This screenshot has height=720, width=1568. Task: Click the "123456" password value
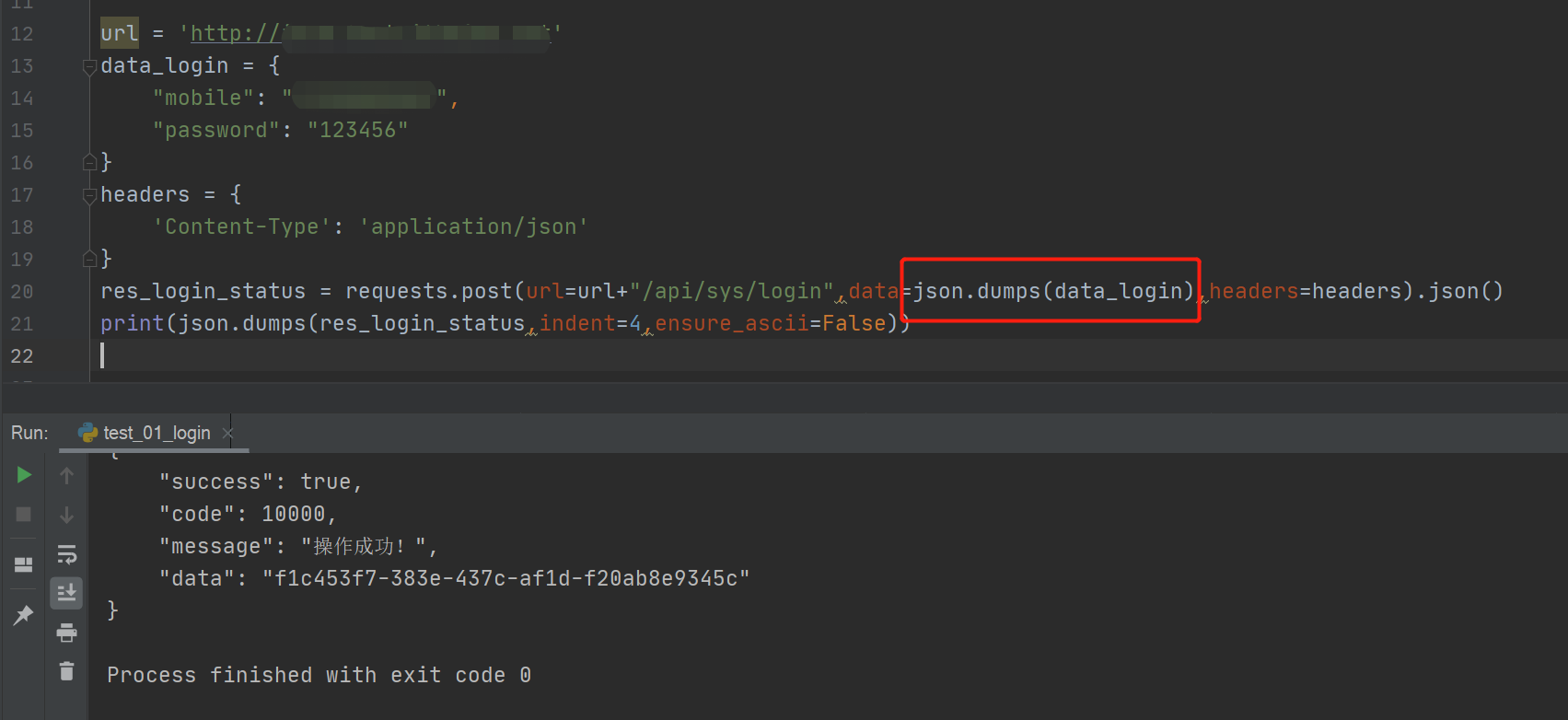[x=358, y=131]
